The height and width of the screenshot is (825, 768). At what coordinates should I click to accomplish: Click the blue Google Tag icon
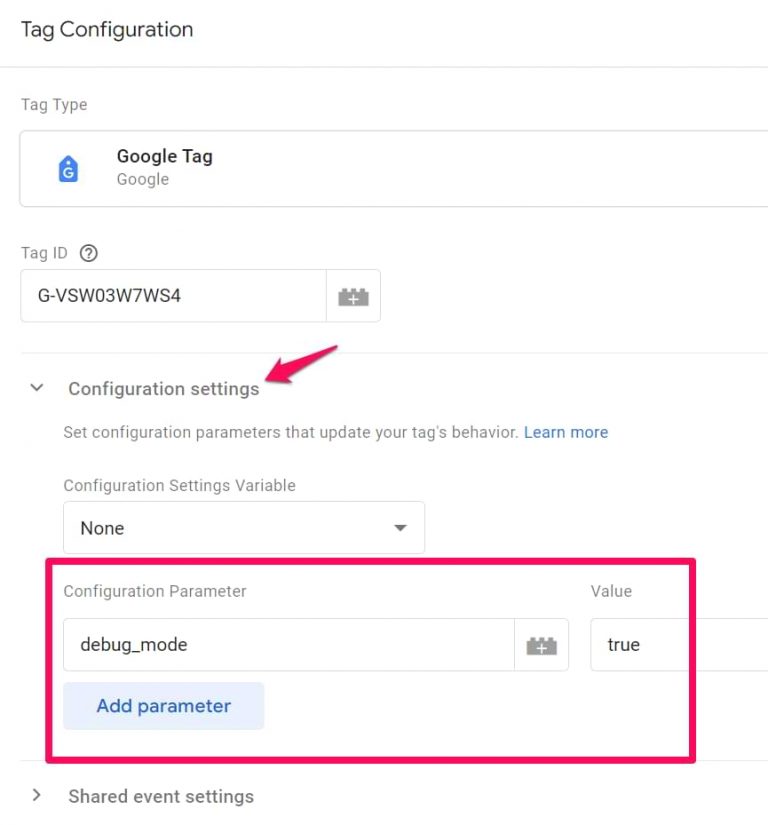point(67,168)
